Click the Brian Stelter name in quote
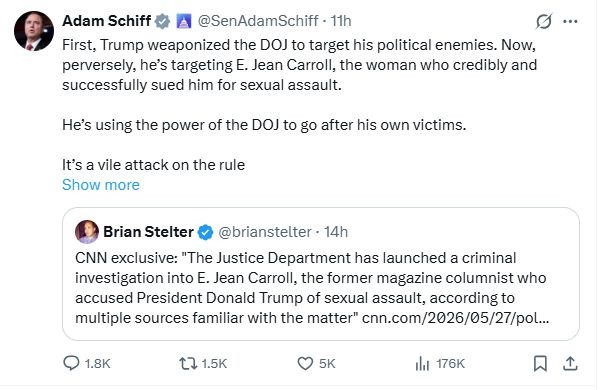 click(x=148, y=232)
